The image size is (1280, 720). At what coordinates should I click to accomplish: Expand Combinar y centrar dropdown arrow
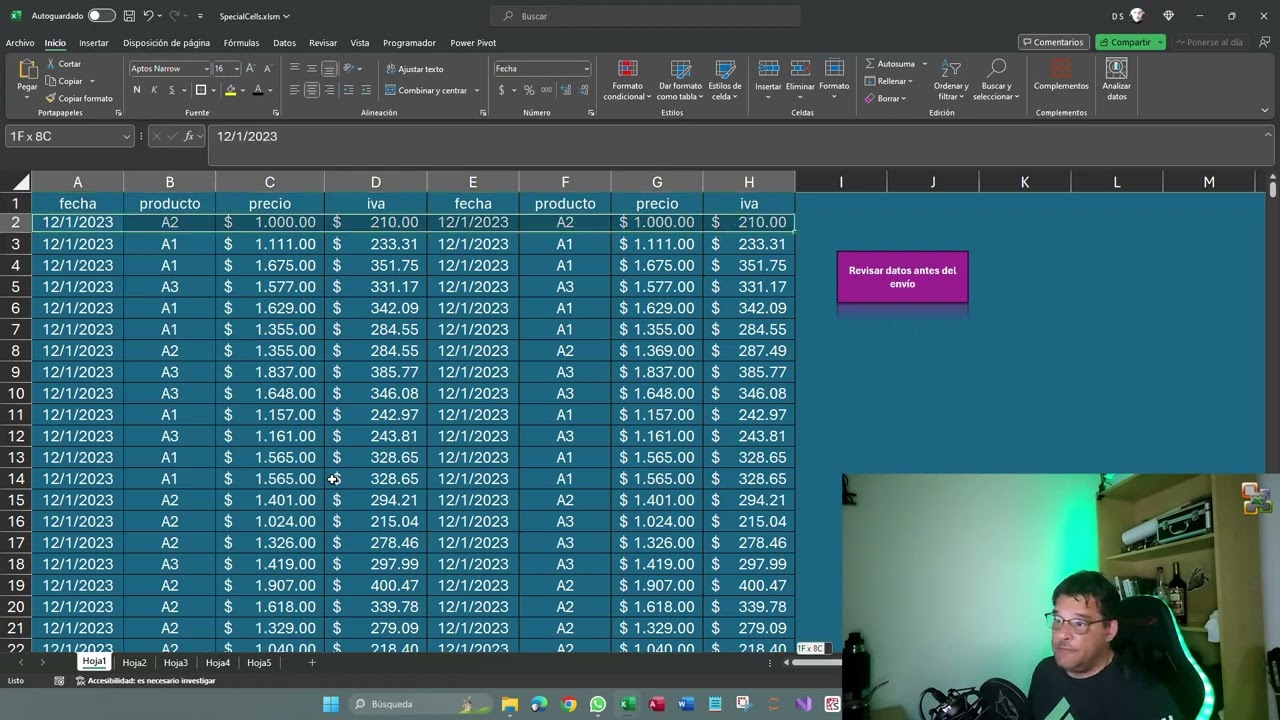pos(476,91)
